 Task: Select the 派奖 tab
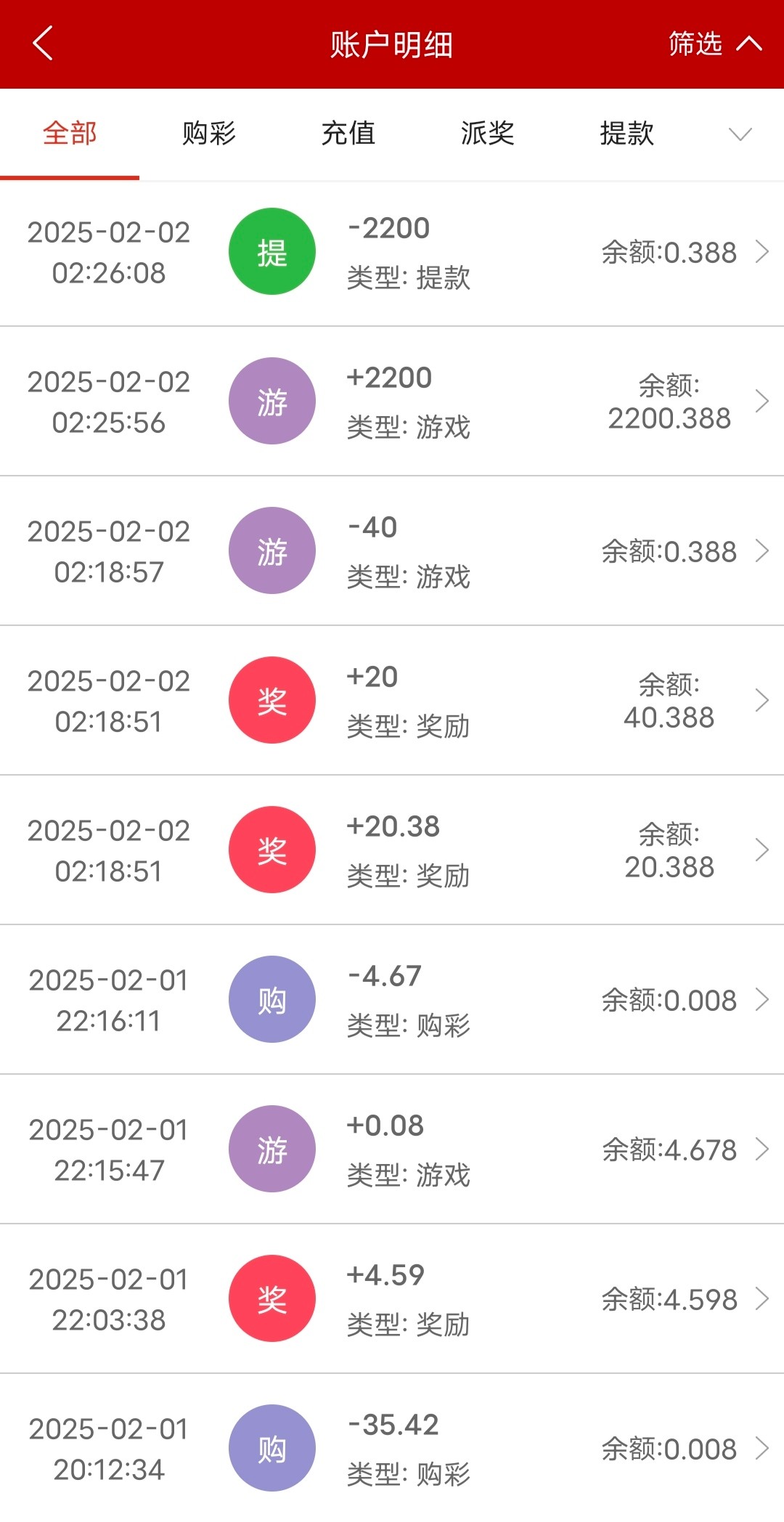[488, 134]
